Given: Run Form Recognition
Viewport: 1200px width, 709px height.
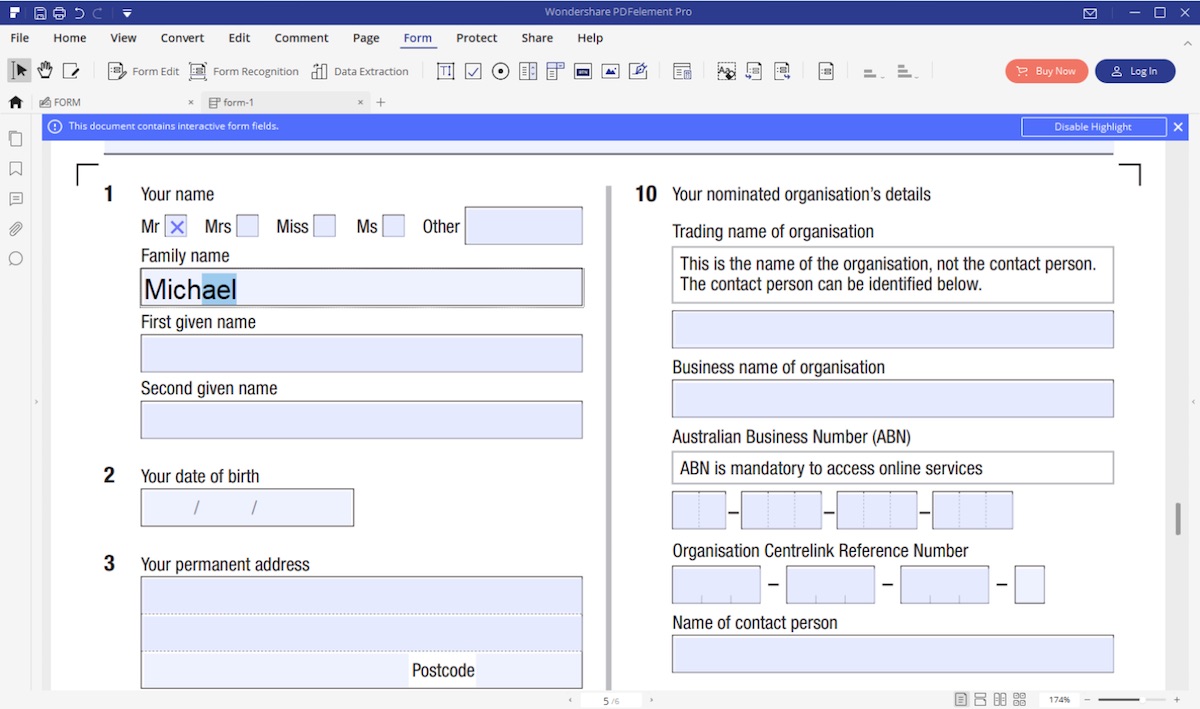Looking at the screenshot, I should click(x=244, y=71).
